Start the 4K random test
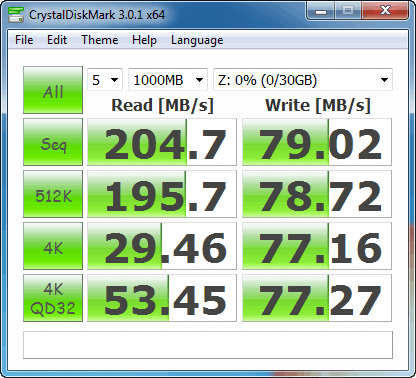 53,246
